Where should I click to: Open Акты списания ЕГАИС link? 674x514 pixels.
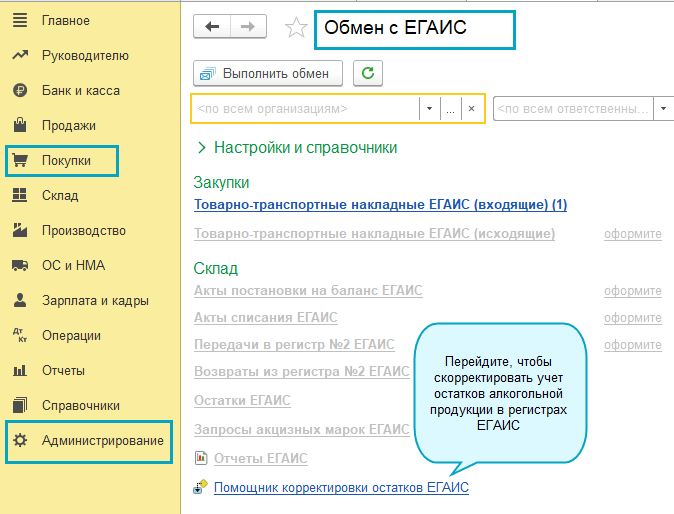[266, 318]
